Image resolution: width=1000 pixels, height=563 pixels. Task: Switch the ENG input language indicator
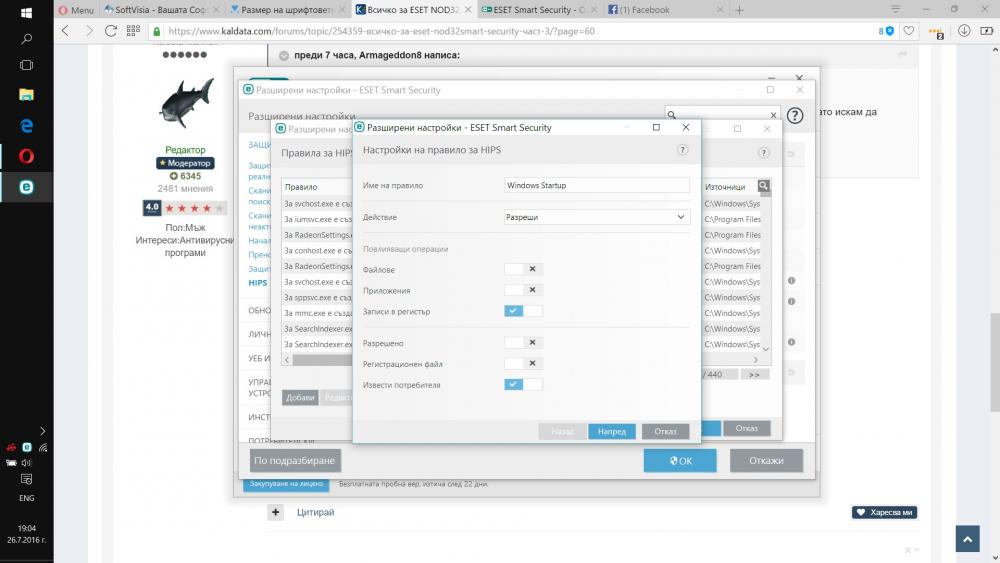tap(26, 498)
